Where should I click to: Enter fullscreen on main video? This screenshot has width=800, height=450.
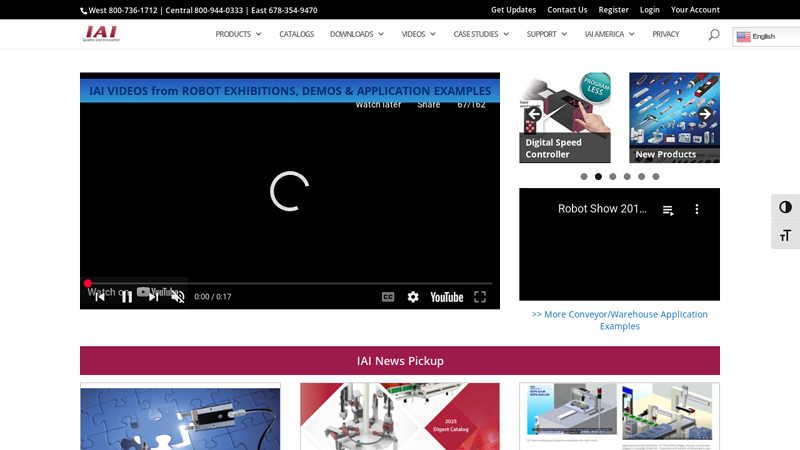(480, 297)
